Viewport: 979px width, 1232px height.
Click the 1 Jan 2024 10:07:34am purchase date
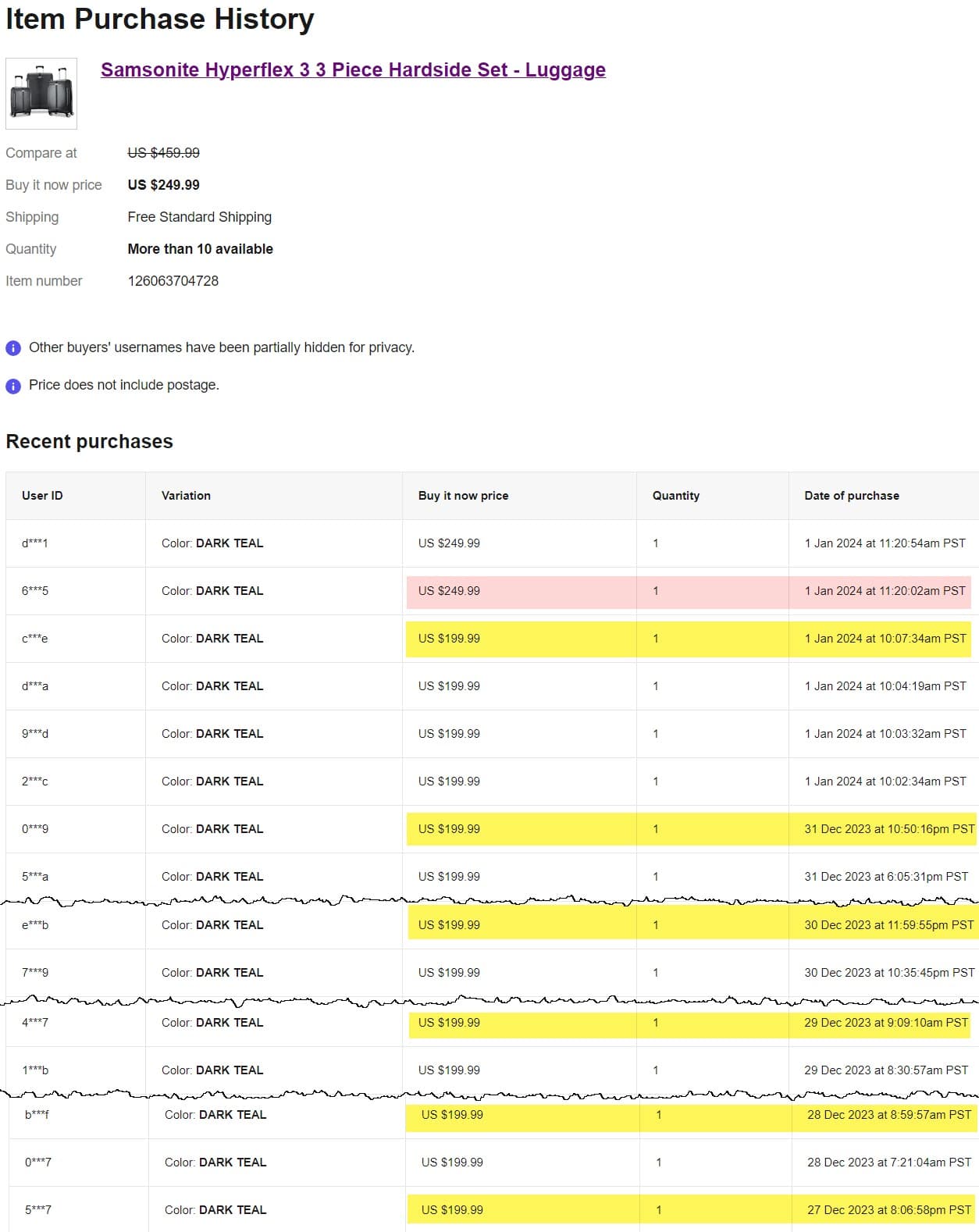[x=885, y=639]
